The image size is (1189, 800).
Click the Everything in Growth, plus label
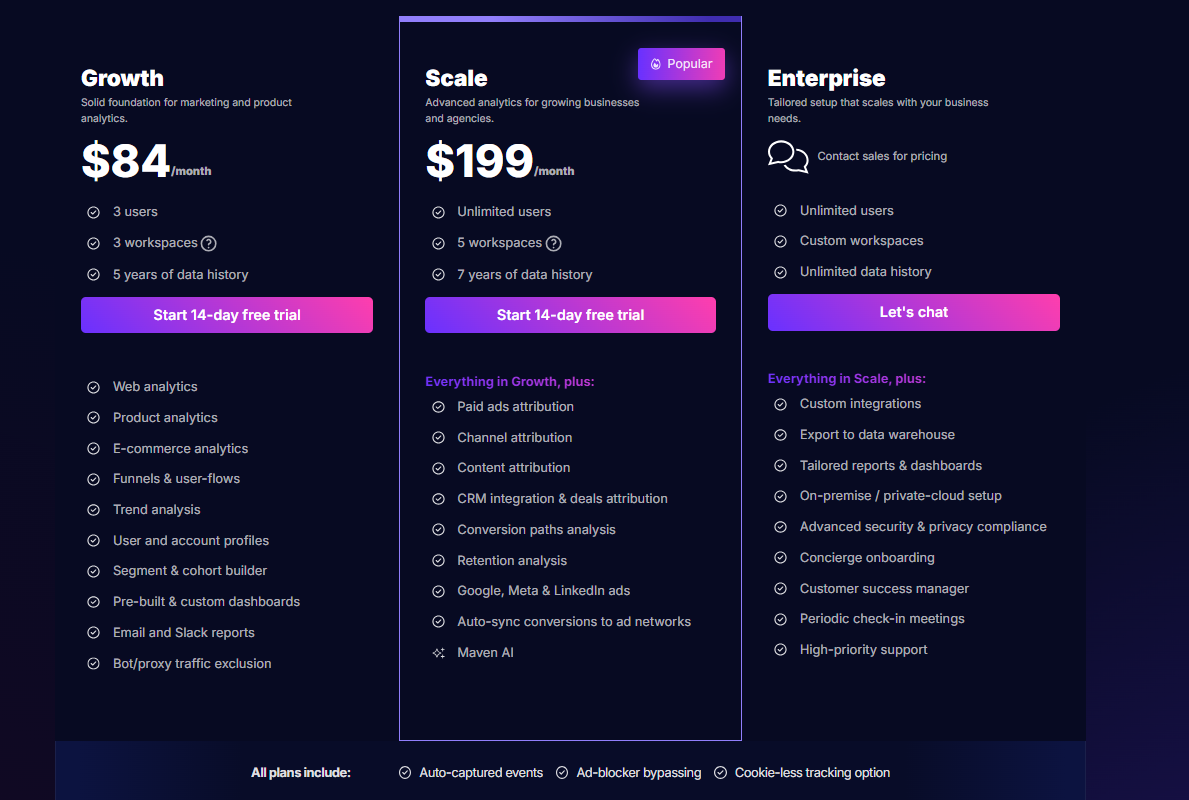pyautogui.click(x=510, y=381)
